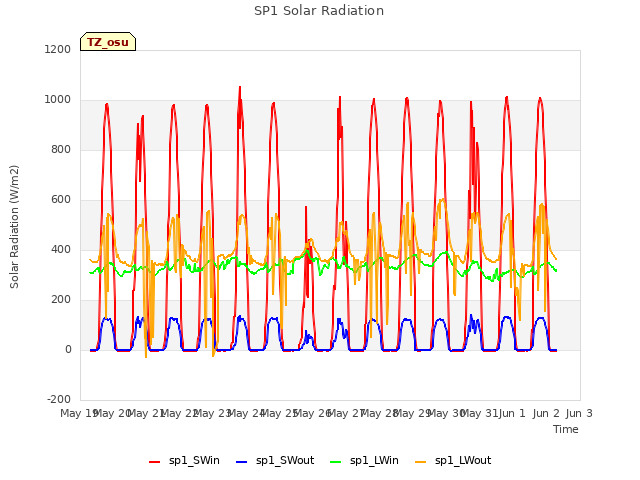Image resolution: width=640 pixels, height=480 pixels.
Task: Click the -200 y-axis tick label
Action: tap(59, 399)
